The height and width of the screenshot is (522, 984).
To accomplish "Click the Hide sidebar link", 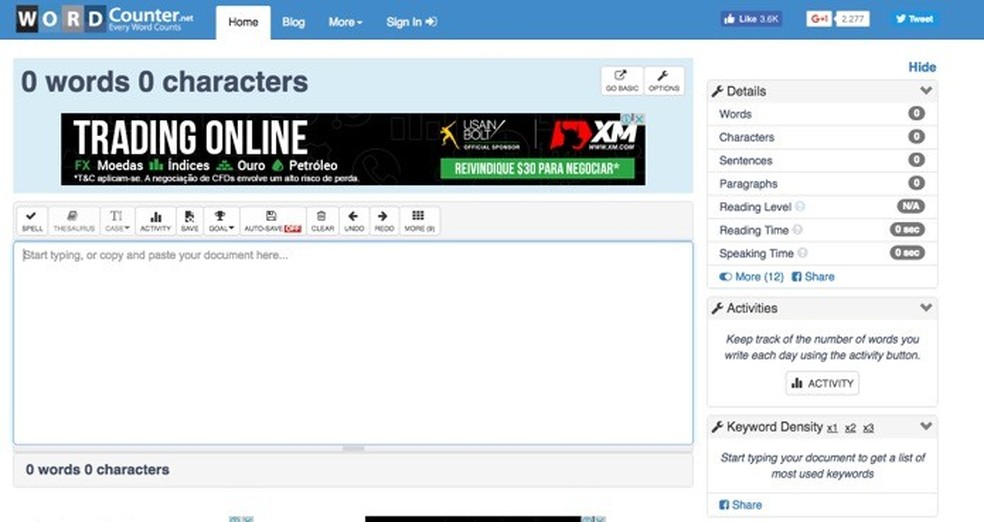I will [x=922, y=67].
